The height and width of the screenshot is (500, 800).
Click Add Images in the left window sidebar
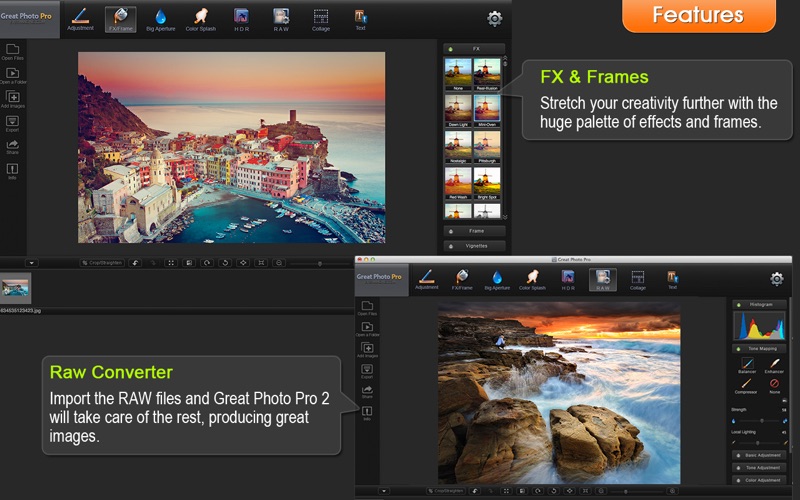(x=13, y=99)
